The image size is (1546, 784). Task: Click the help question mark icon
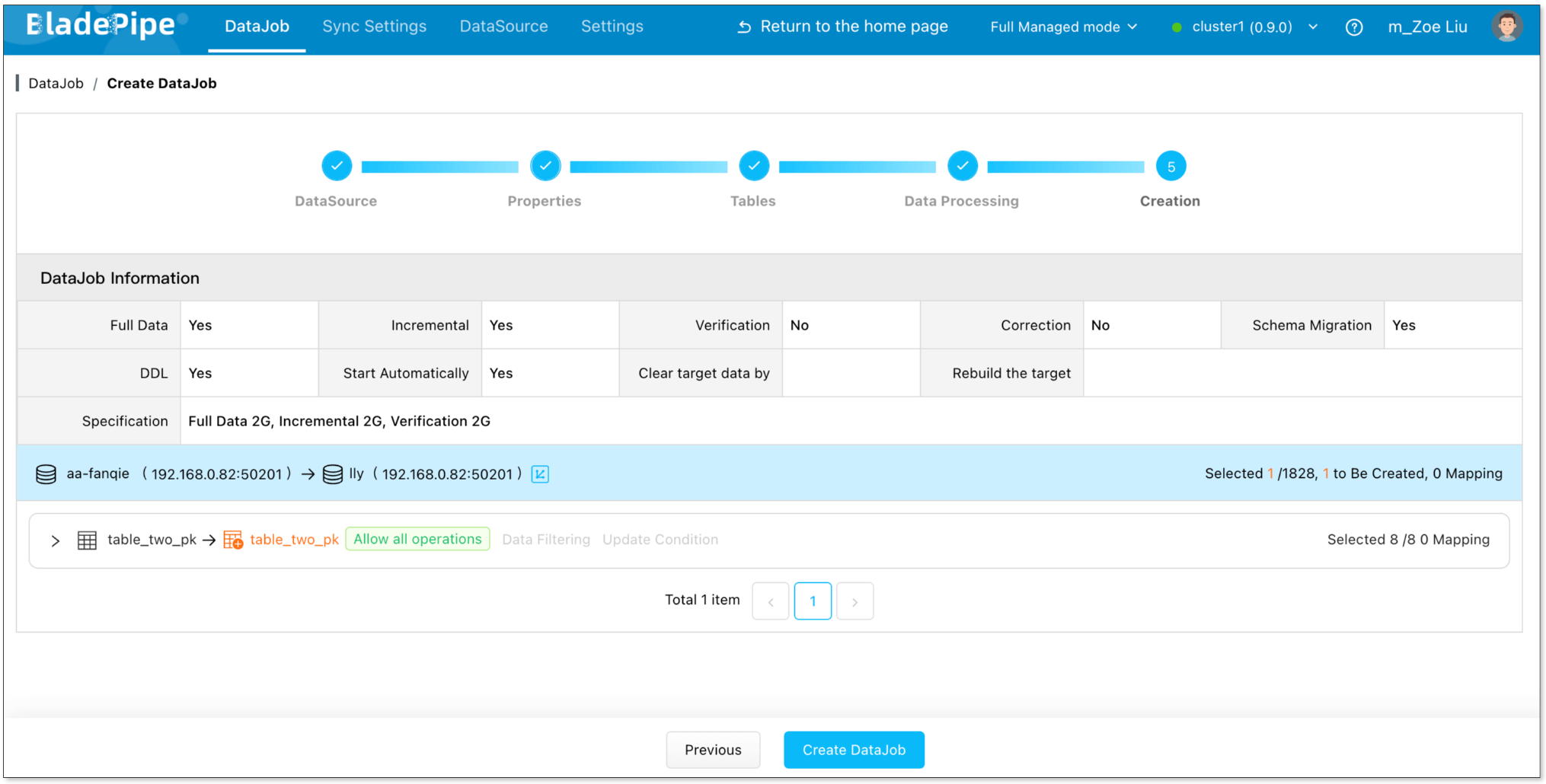point(1353,27)
